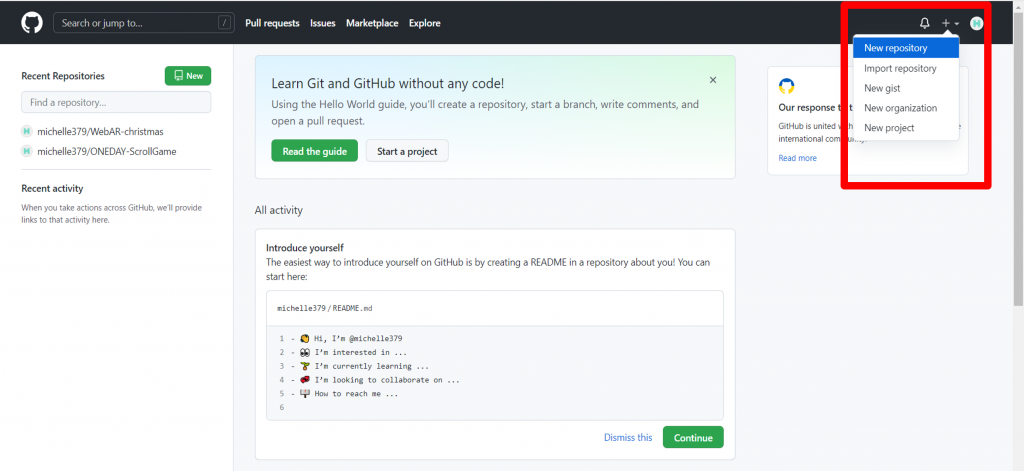
Task: Click the "I'm currently learning ..." line
Action: (x=372, y=366)
